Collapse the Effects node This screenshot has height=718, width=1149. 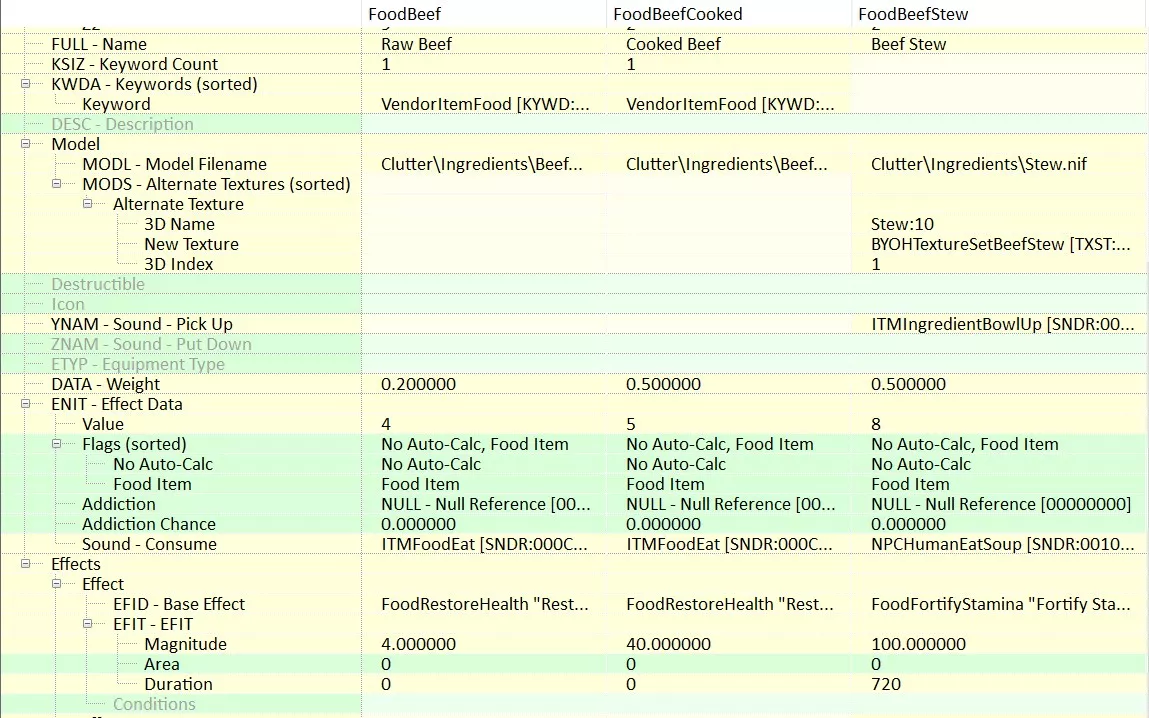26,563
